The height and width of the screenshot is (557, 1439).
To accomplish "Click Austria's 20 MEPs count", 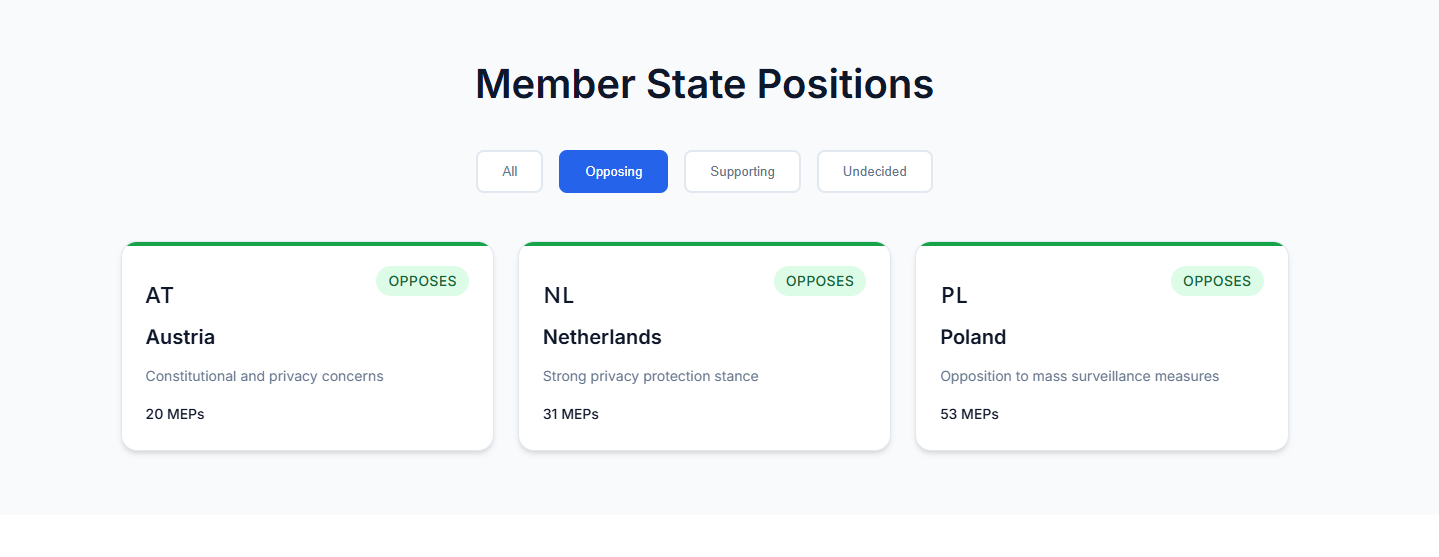I will pos(175,413).
